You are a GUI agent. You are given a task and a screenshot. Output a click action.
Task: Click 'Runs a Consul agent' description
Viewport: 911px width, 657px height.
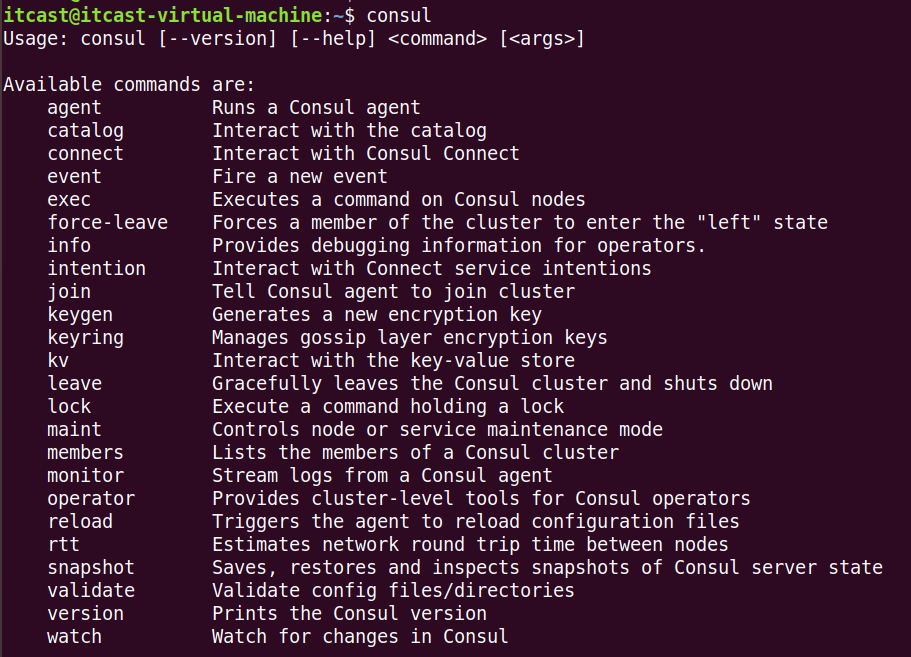click(316, 108)
